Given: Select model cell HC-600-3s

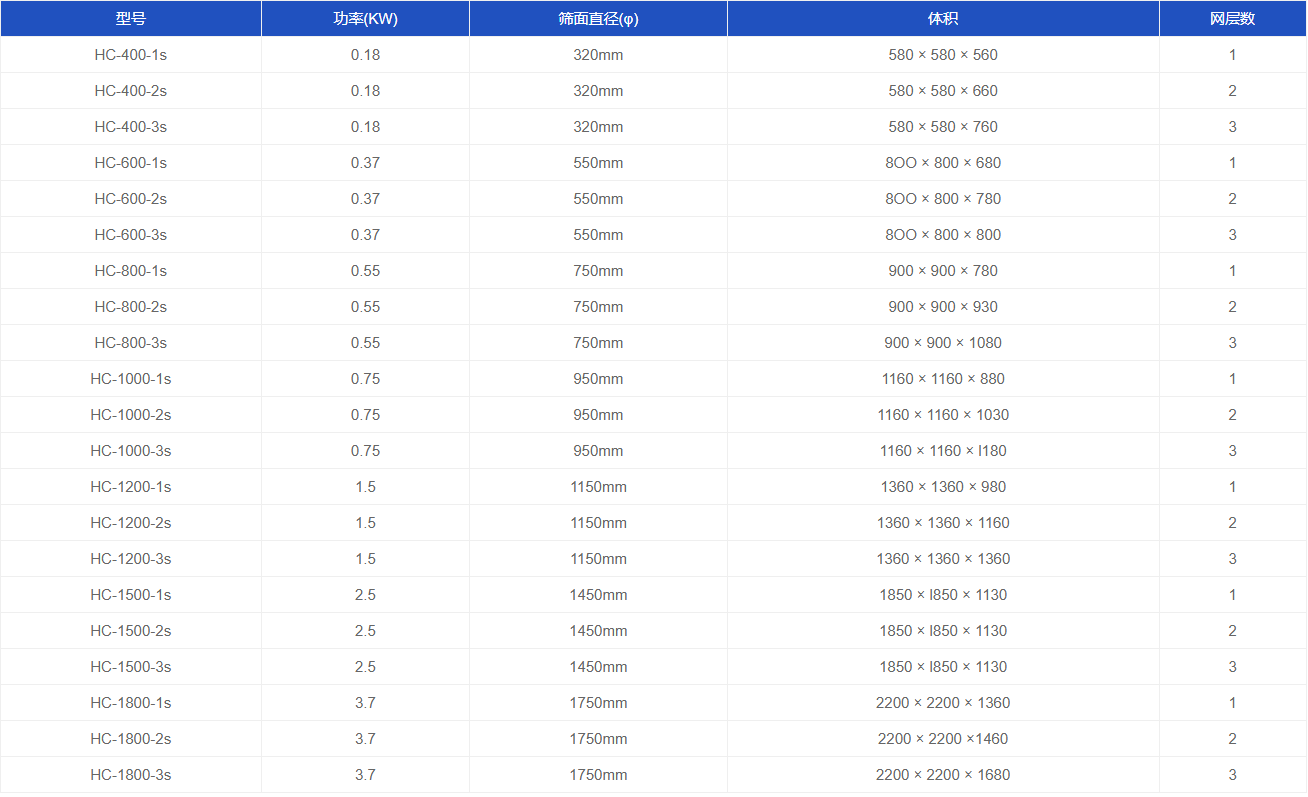Looking at the screenshot, I should coord(131,235).
